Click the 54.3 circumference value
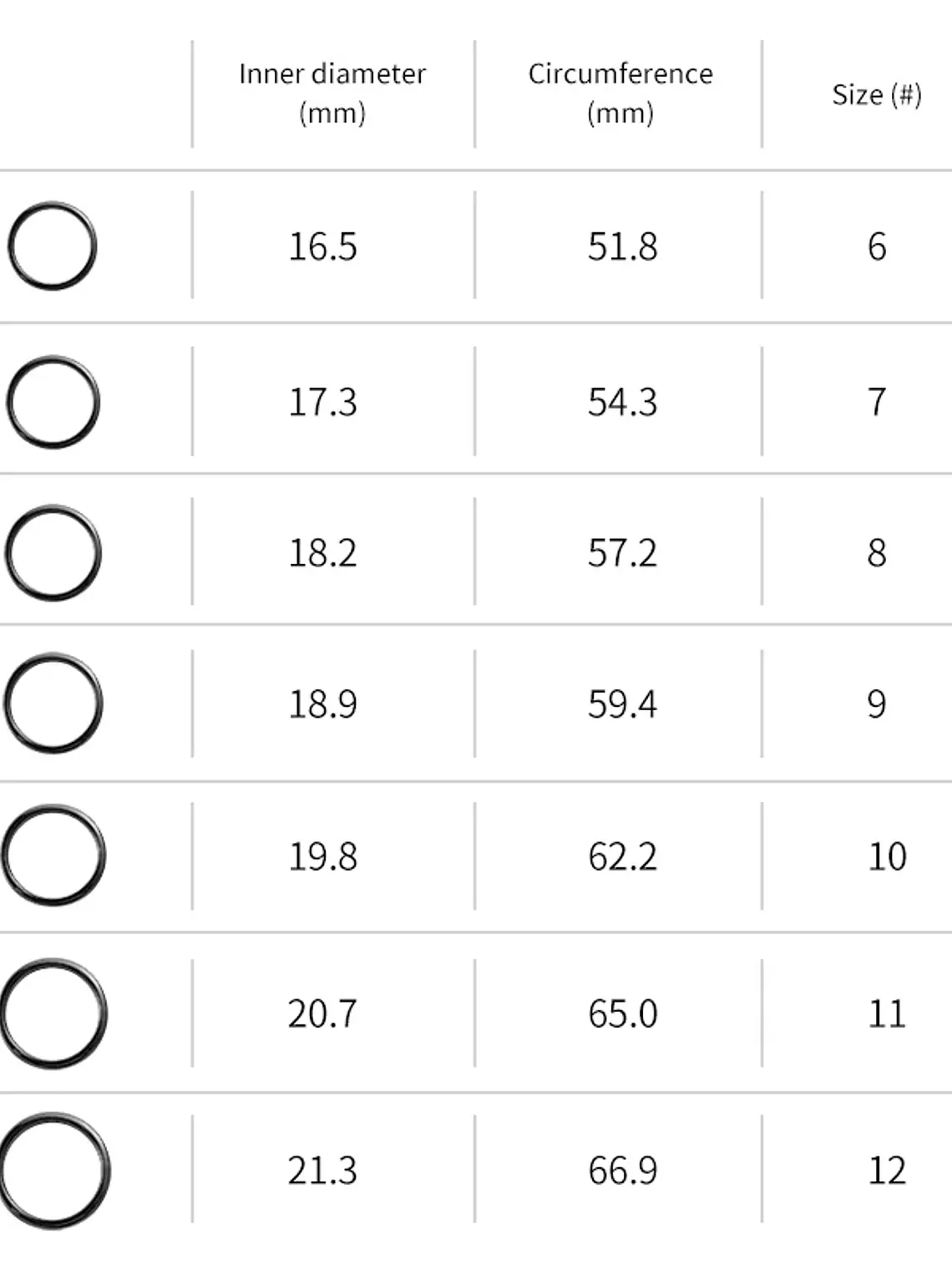This screenshot has height=1270, width=952. (x=622, y=403)
